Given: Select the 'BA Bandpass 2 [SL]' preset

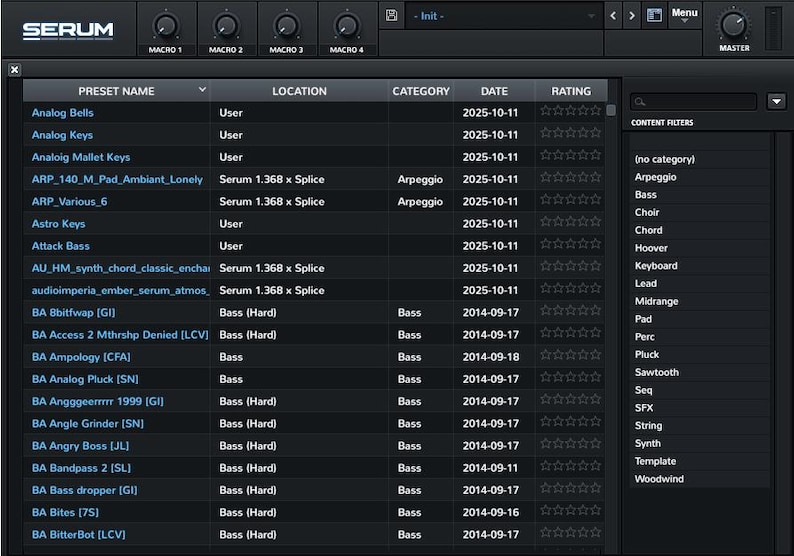Looking at the screenshot, I should pos(81,468).
